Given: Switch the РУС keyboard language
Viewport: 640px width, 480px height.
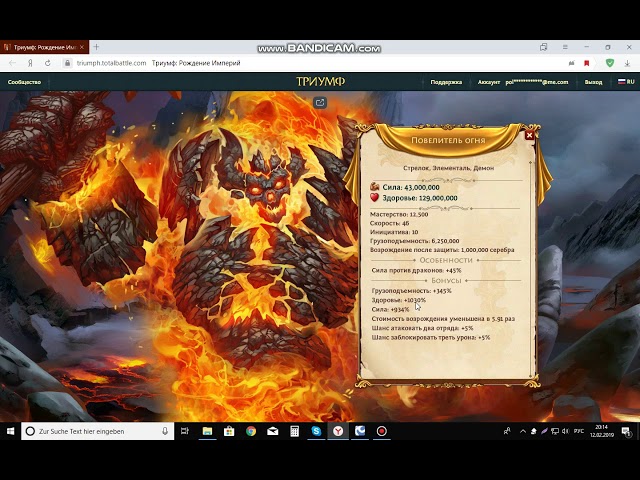Looking at the screenshot, I should 578,431.
